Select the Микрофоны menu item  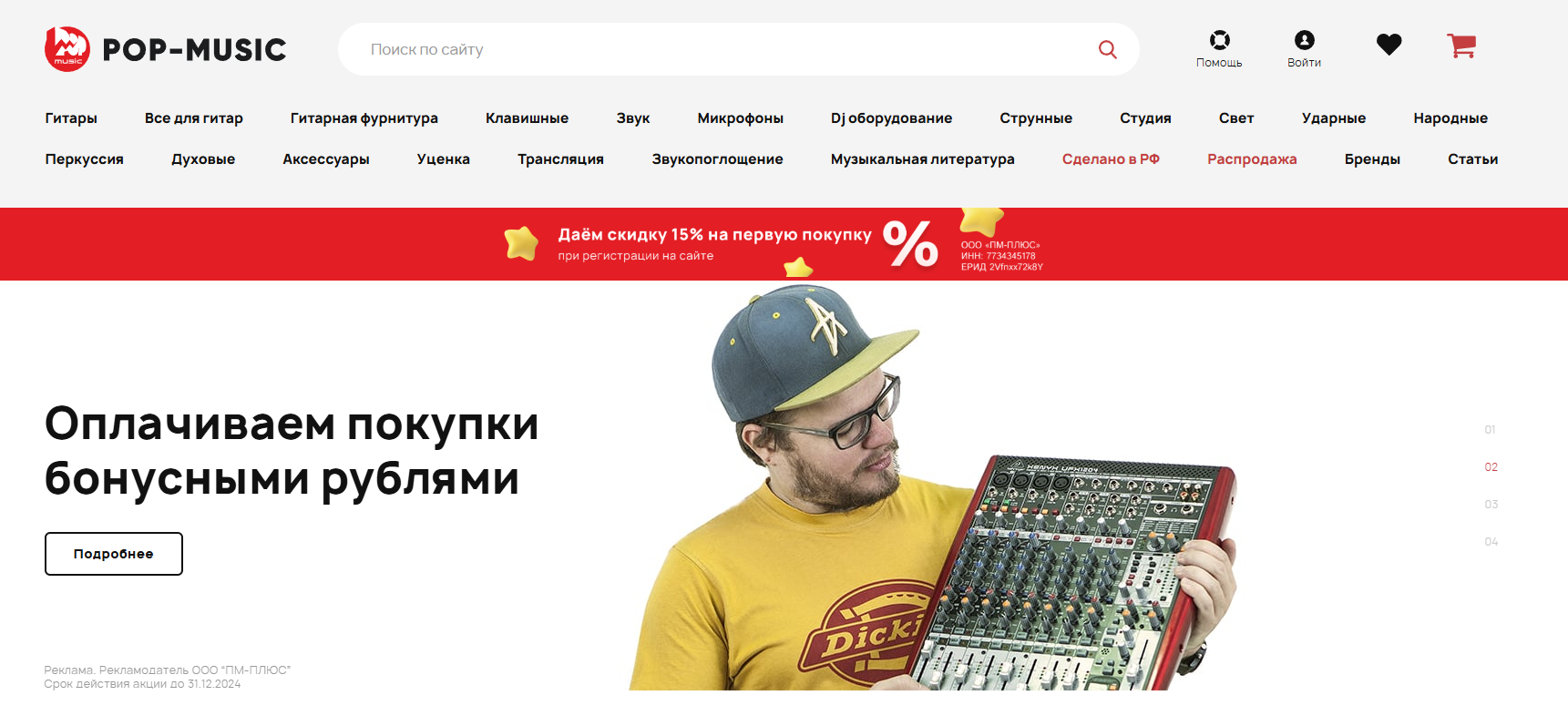tap(740, 118)
